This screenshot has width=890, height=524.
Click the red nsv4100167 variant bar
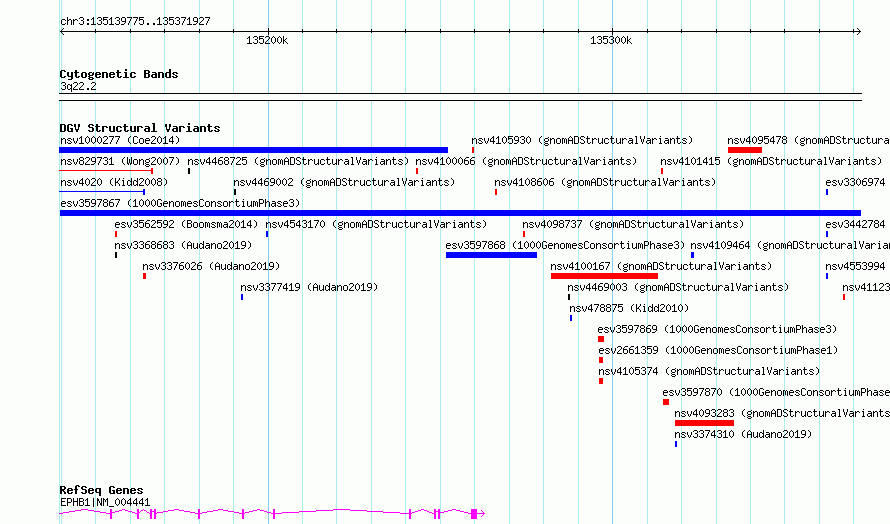604,276
